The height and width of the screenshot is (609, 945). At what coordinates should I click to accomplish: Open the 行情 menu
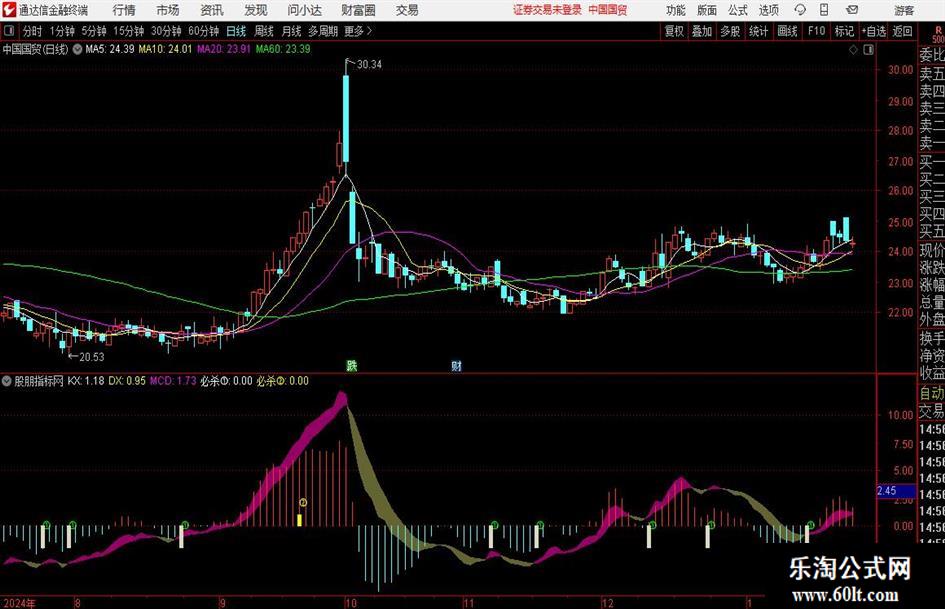(x=124, y=10)
